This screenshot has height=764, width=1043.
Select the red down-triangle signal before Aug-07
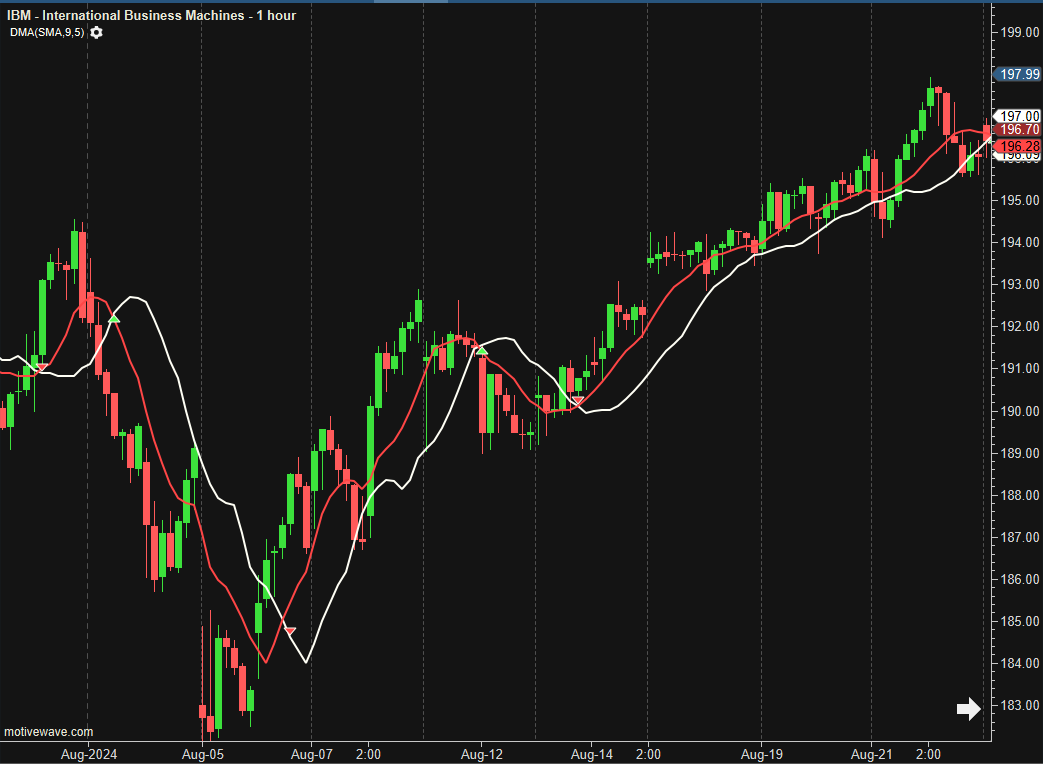[290, 630]
